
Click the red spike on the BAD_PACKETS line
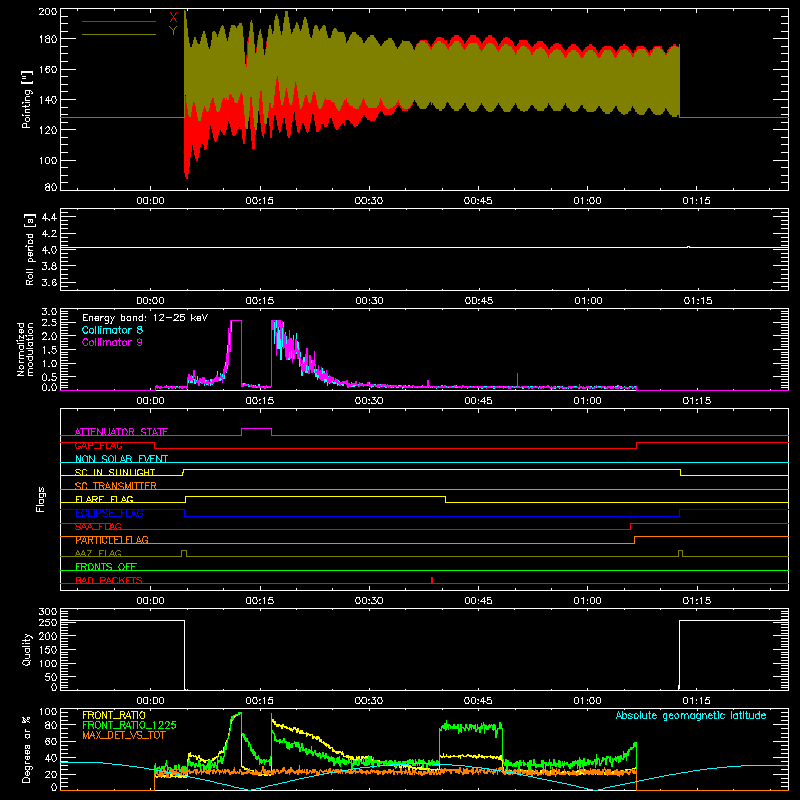(x=432, y=580)
